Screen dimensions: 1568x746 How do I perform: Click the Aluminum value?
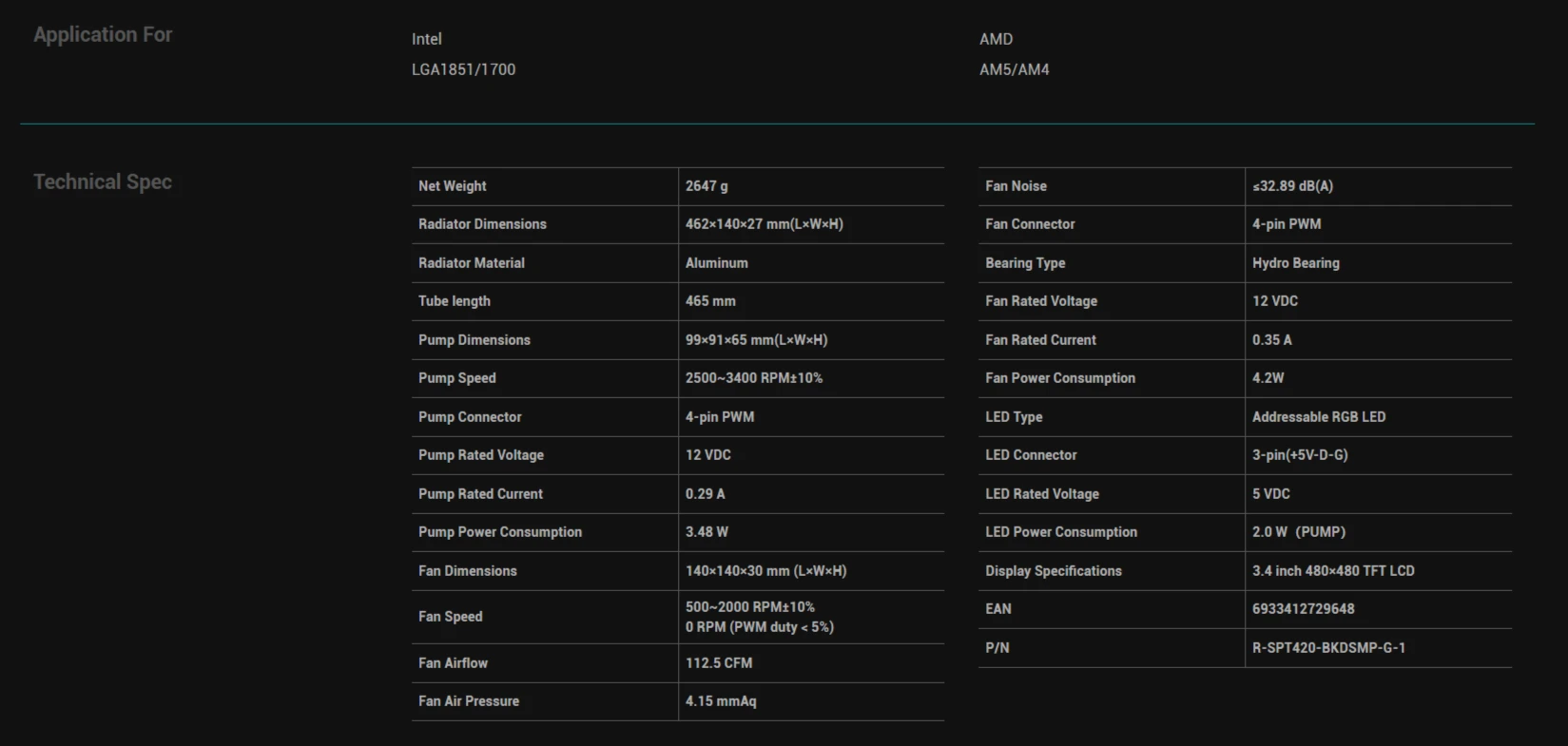(x=717, y=263)
